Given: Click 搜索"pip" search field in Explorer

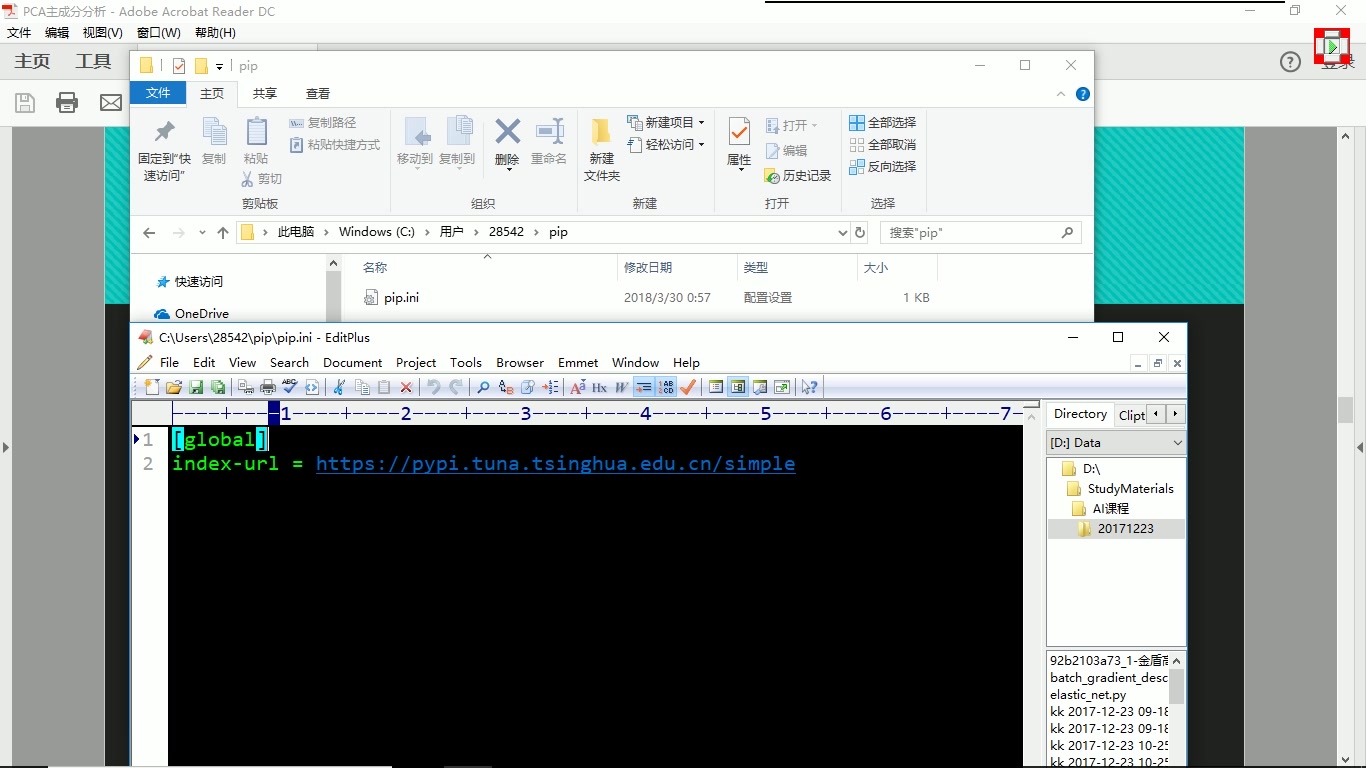Looking at the screenshot, I should (980, 232).
